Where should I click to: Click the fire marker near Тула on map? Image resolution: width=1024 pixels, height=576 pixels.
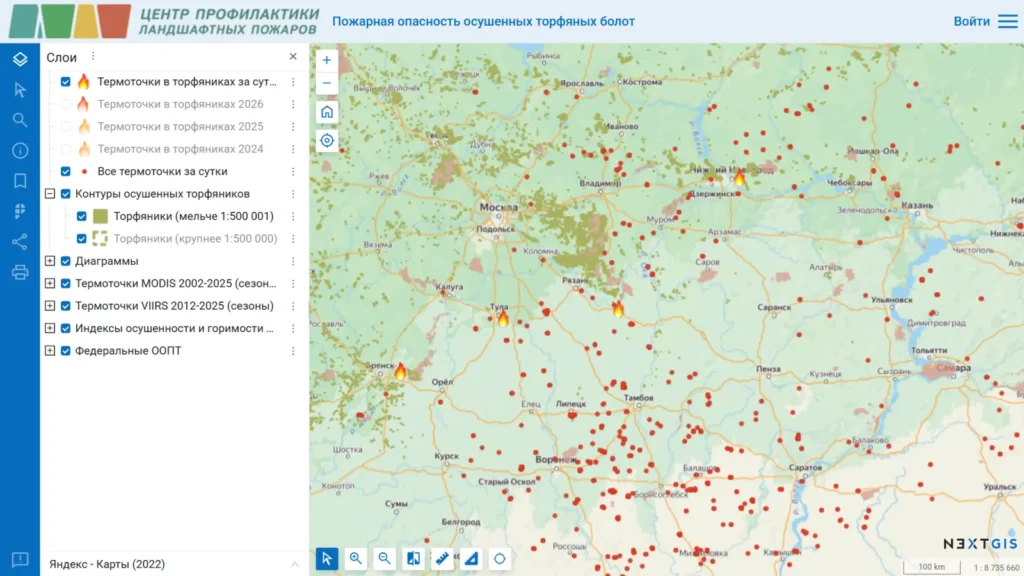[502, 318]
